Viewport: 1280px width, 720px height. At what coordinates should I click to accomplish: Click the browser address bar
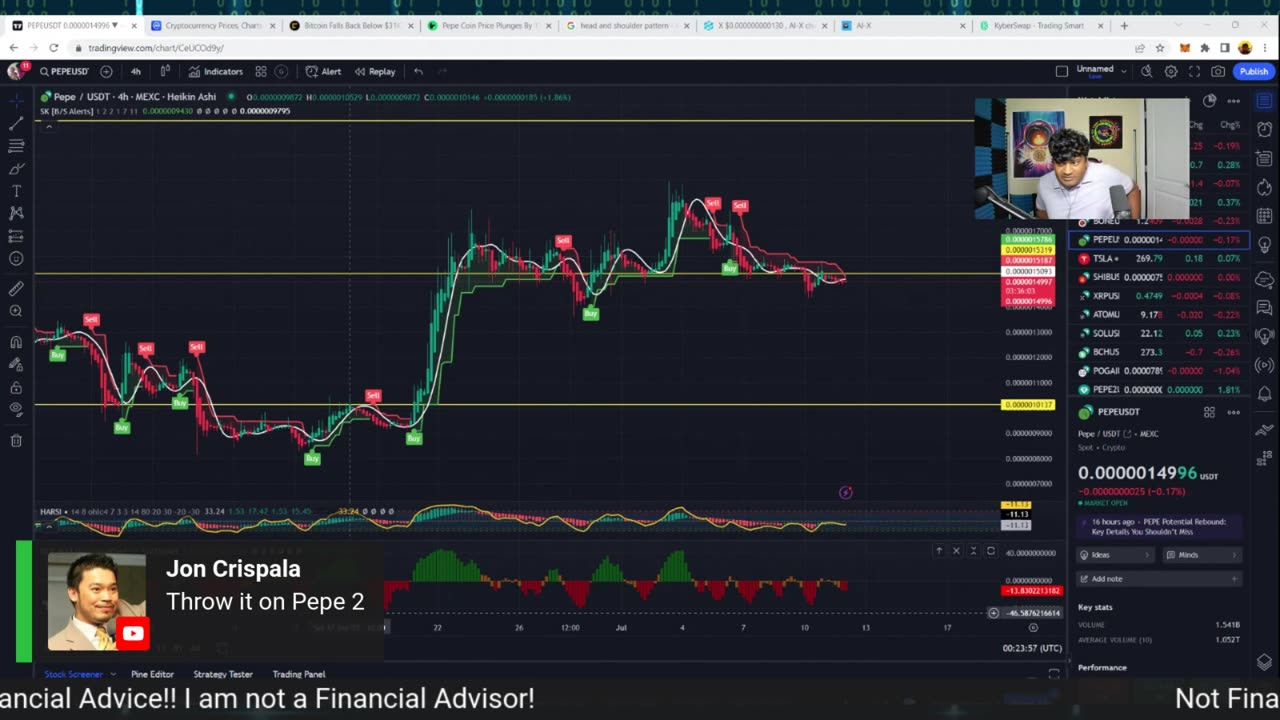coord(600,47)
